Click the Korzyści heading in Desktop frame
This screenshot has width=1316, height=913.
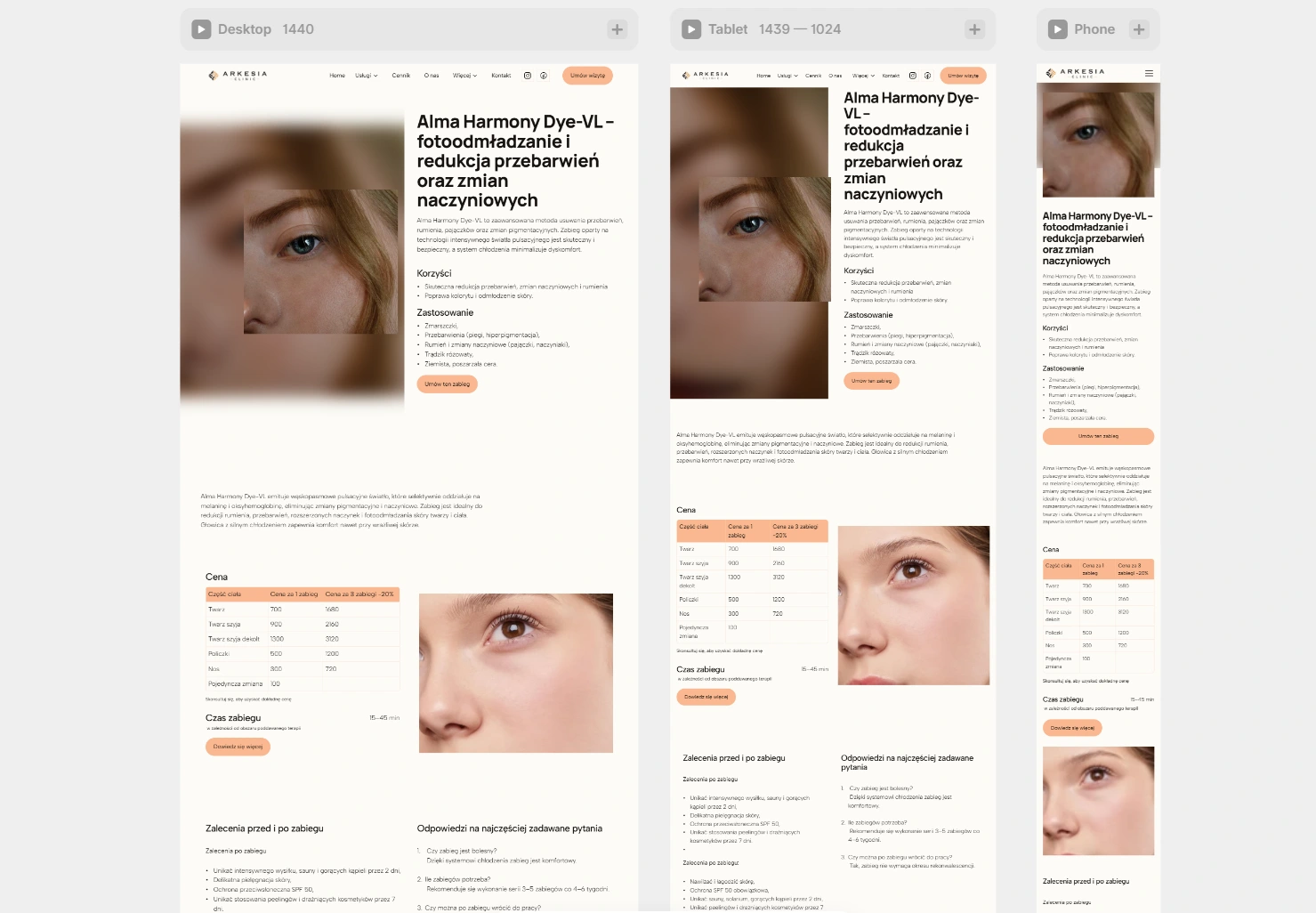click(x=434, y=273)
